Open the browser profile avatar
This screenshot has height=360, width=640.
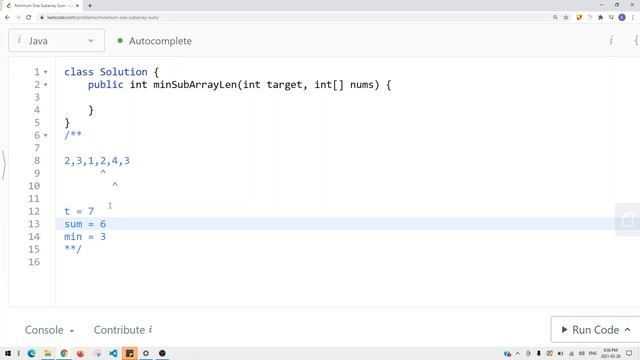click(622, 18)
